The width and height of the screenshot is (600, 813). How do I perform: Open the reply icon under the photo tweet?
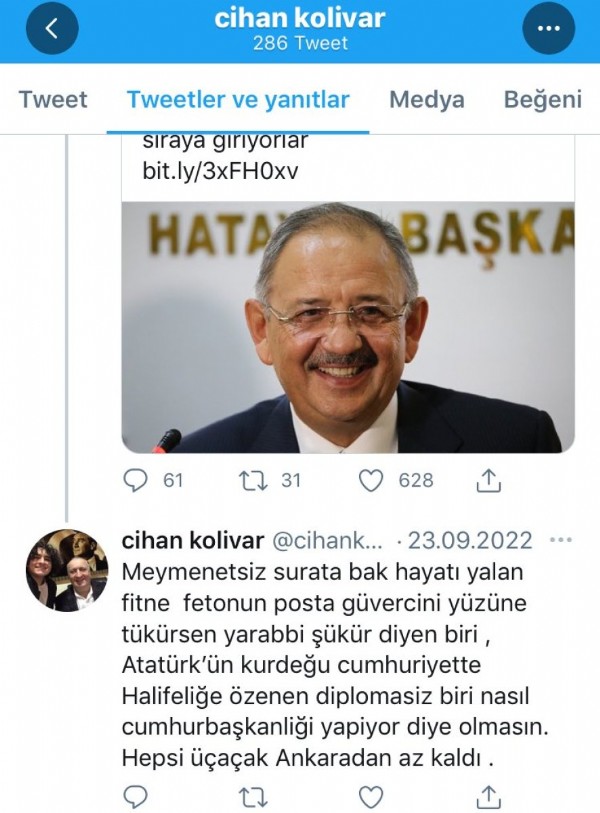point(134,480)
